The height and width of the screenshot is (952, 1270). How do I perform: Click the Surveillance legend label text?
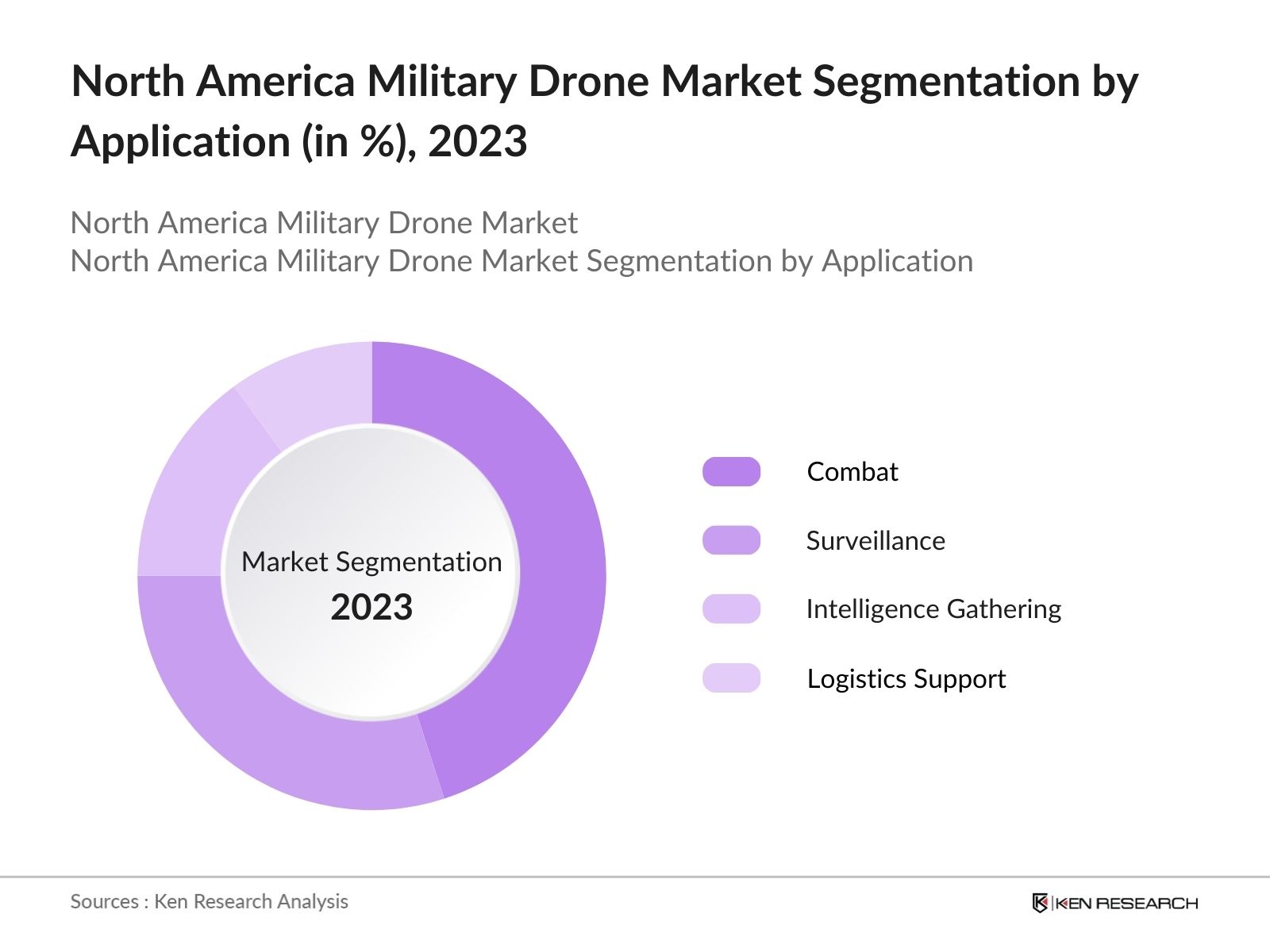(x=875, y=540)
